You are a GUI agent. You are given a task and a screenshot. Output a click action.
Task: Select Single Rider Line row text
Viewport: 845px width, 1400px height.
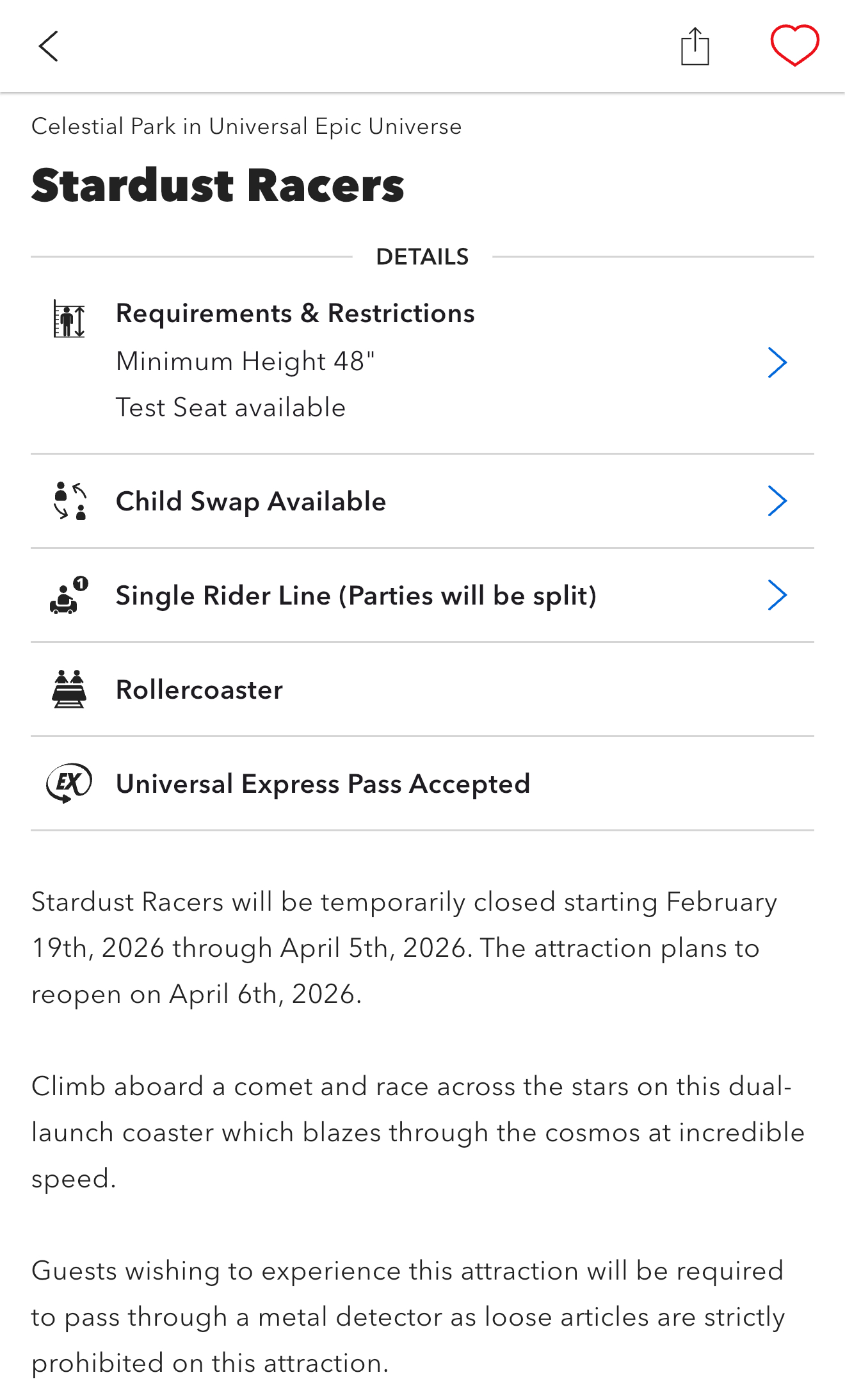[356, 596]
